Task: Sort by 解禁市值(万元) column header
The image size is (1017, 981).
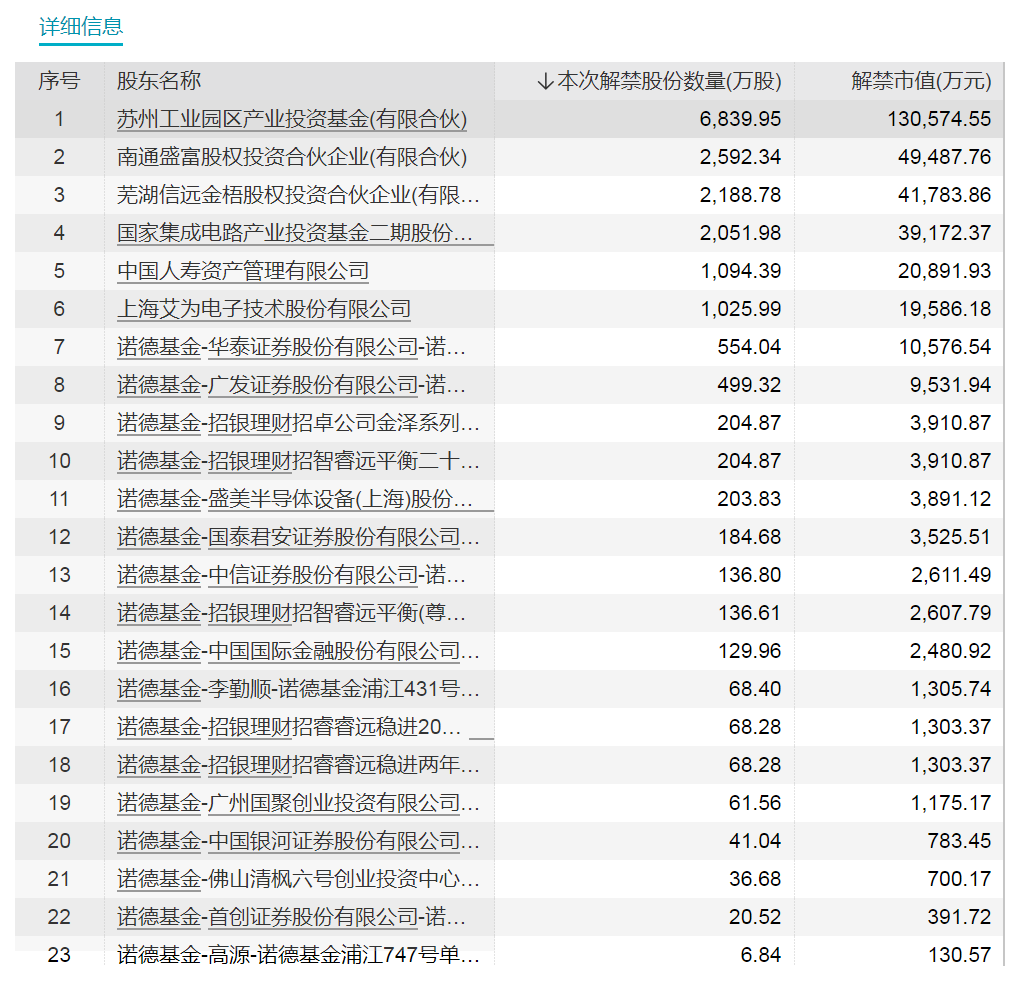Action: pos(921,81)
